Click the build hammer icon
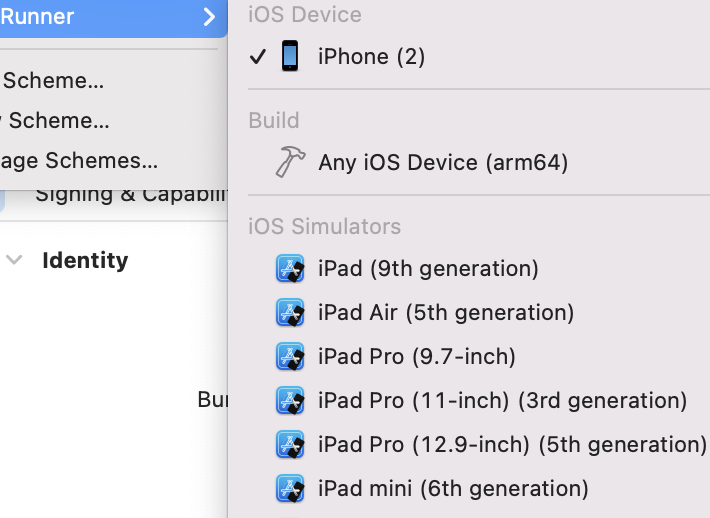This screenshot has width=710, height=518. pos(290,162)
